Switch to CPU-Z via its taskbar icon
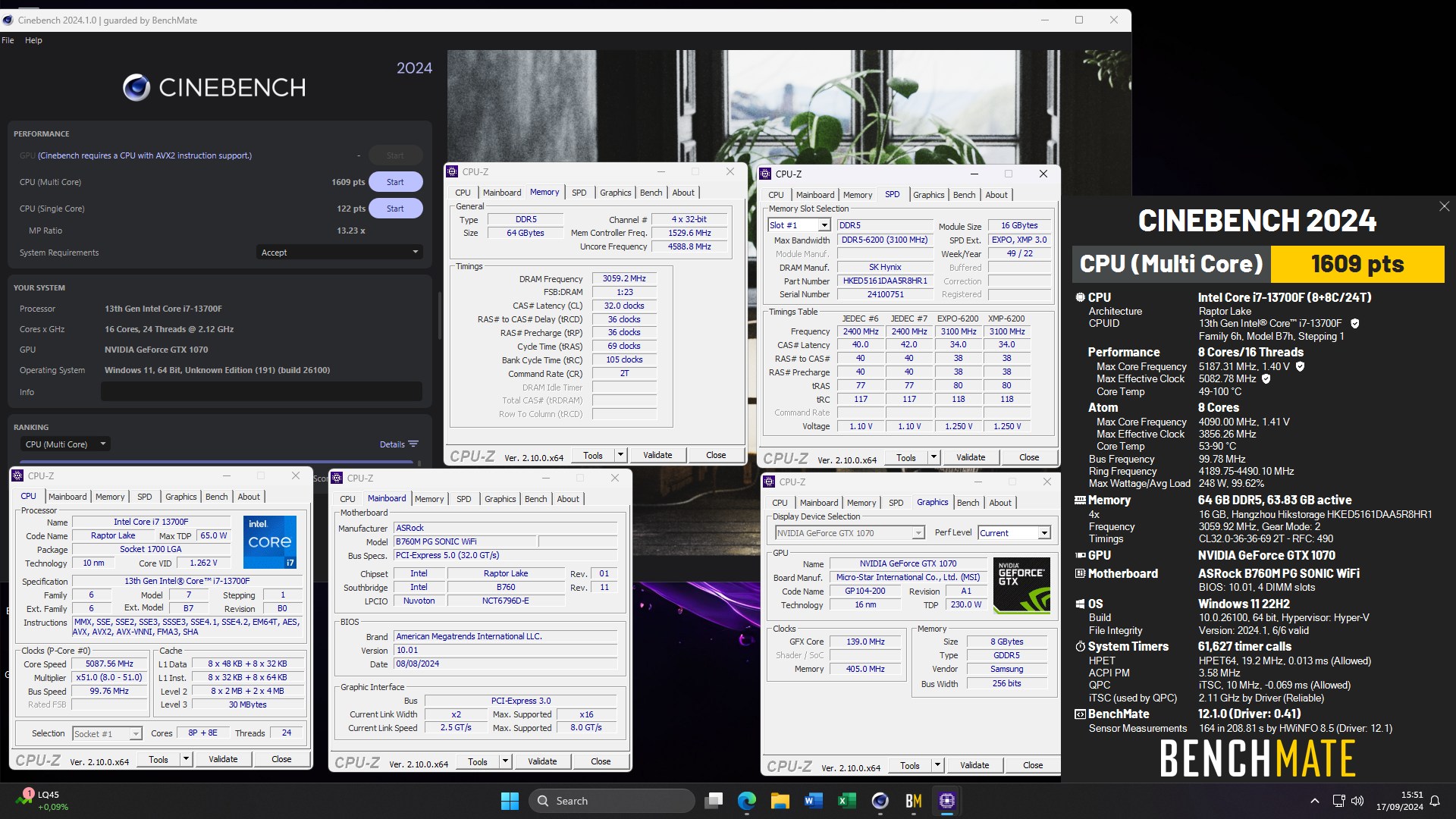Viewport: 1456px width, 819px height. [x=947, y=801]
